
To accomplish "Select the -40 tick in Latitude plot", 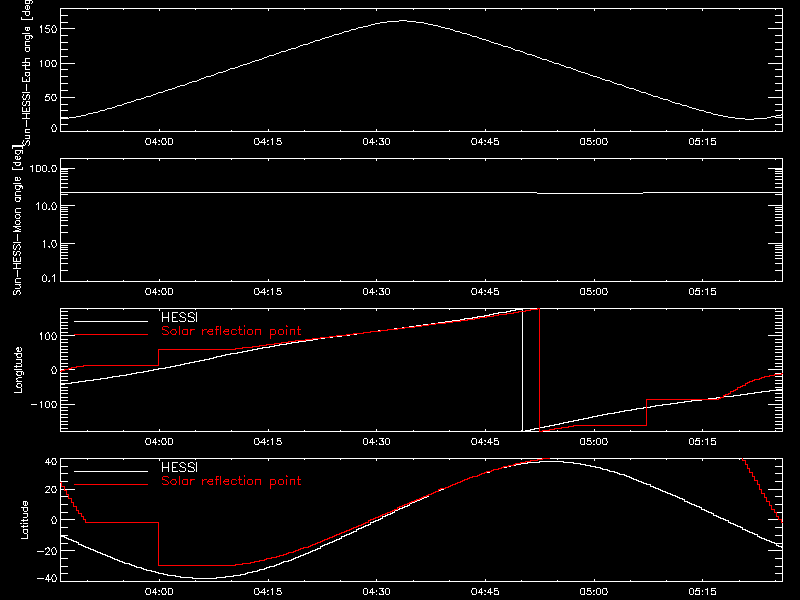I will tap(47, 579).
